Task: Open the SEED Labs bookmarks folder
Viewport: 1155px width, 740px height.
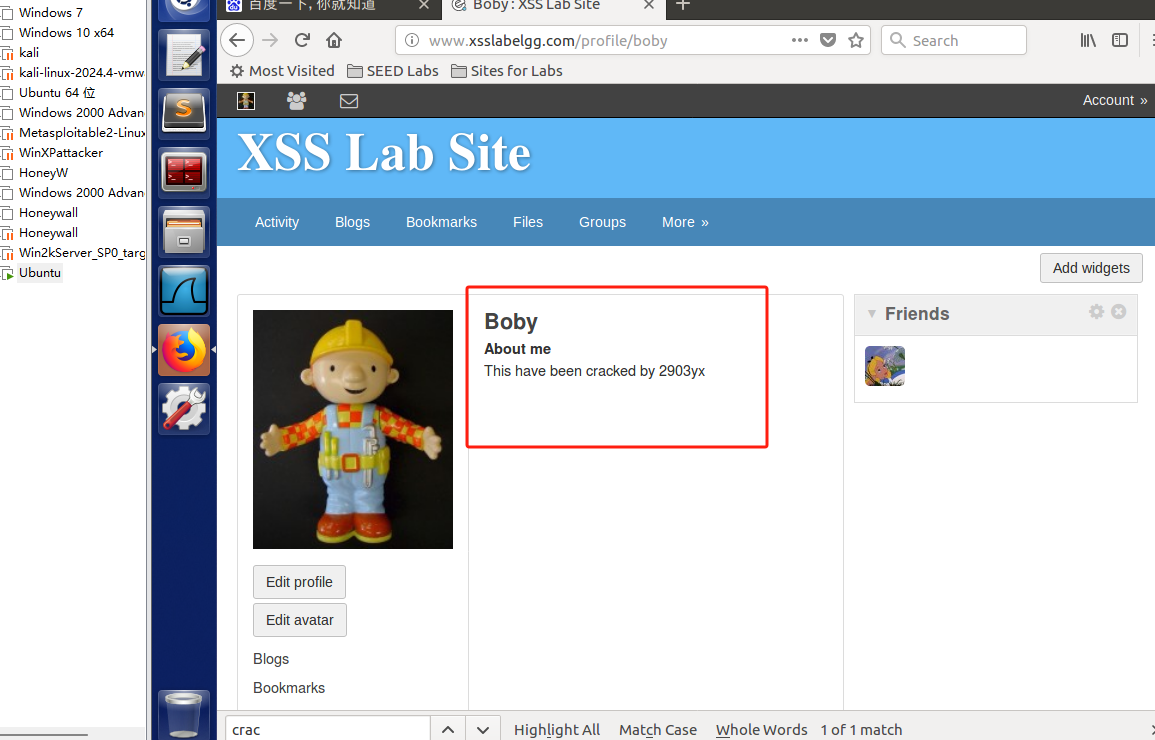Action: [x=393, y=71]
